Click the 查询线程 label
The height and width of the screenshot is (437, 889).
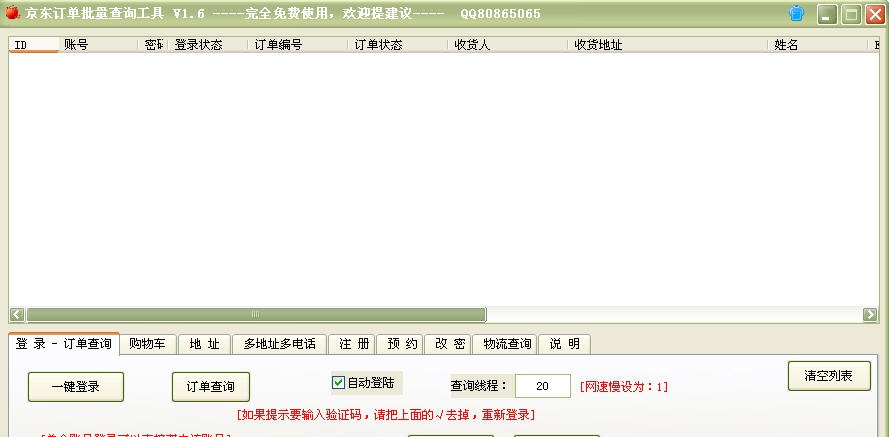(x=479, y=386)
